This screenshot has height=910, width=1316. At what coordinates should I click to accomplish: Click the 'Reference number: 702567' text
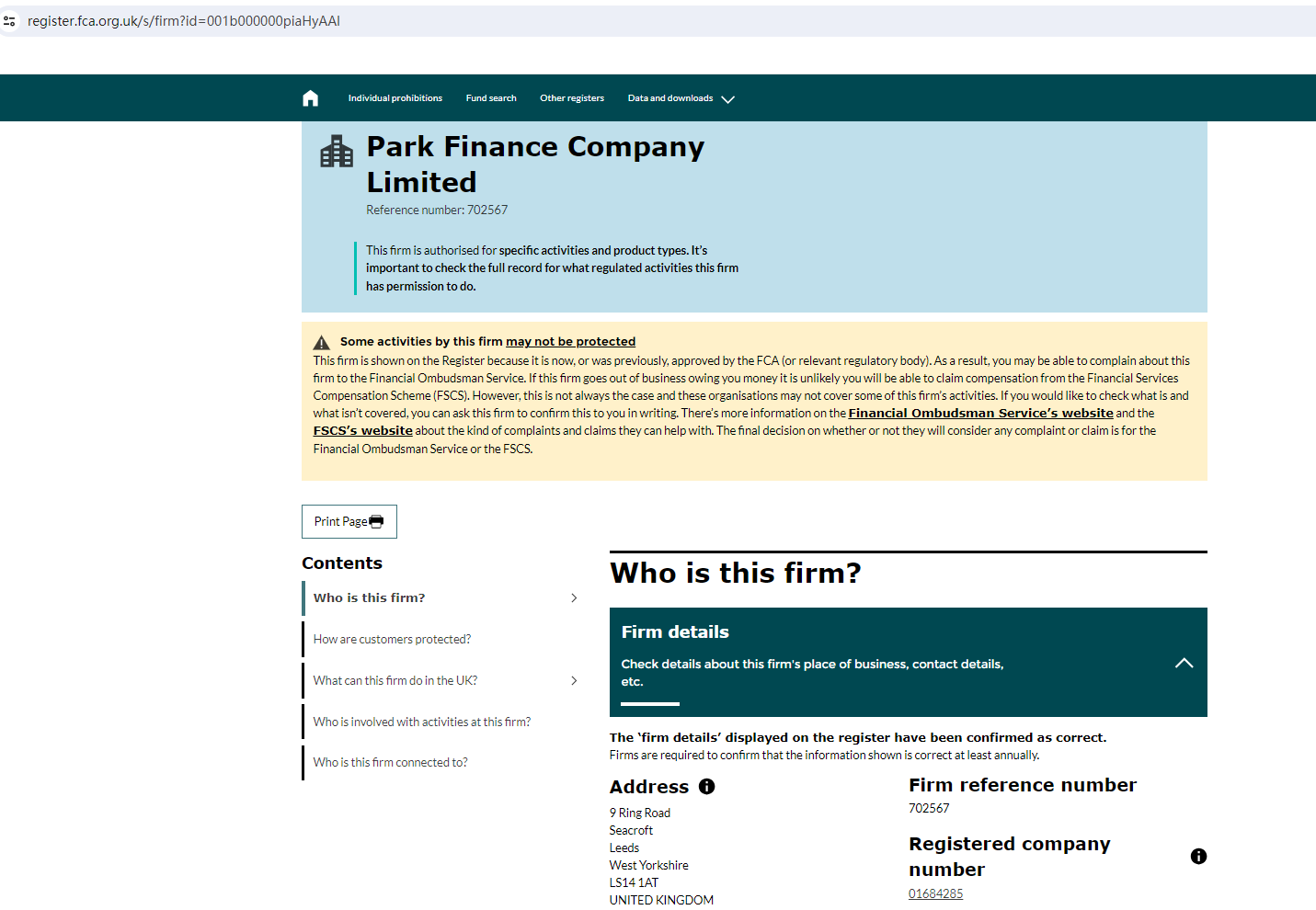coord(437,210)
